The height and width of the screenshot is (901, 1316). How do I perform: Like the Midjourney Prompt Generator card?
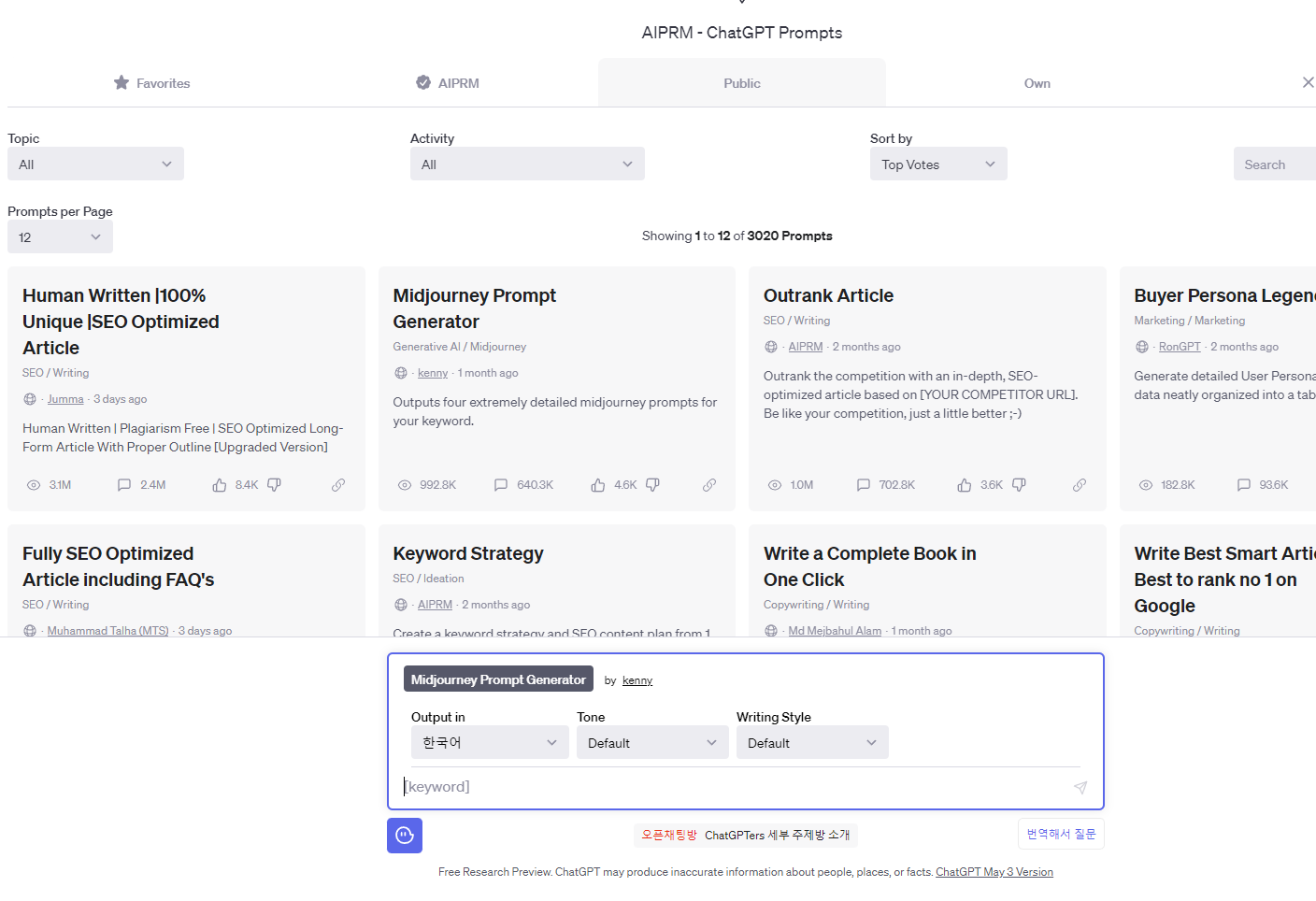coord(598,485)
